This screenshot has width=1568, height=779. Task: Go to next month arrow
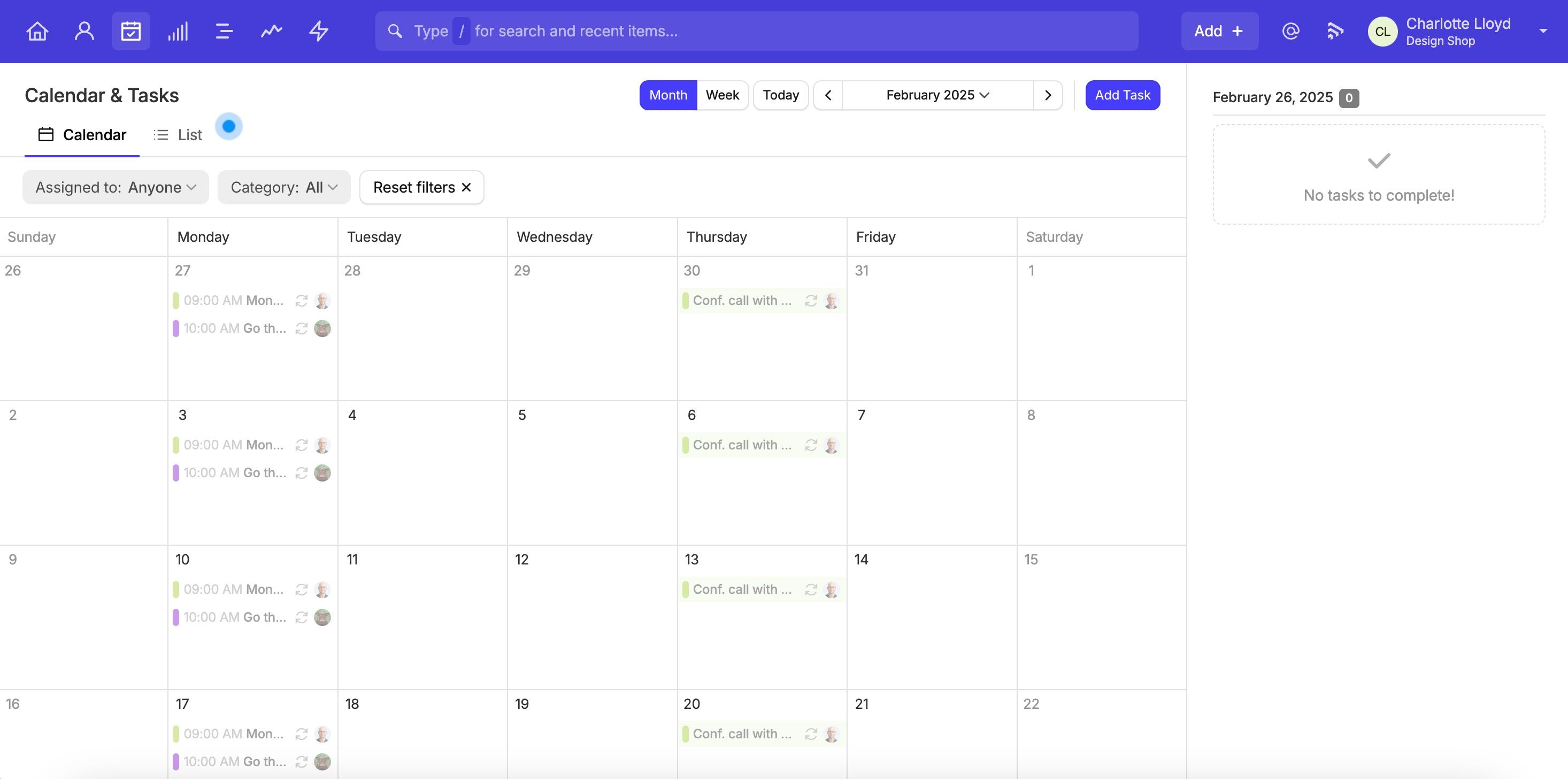pyautogui.click(x=1048, y=95)
